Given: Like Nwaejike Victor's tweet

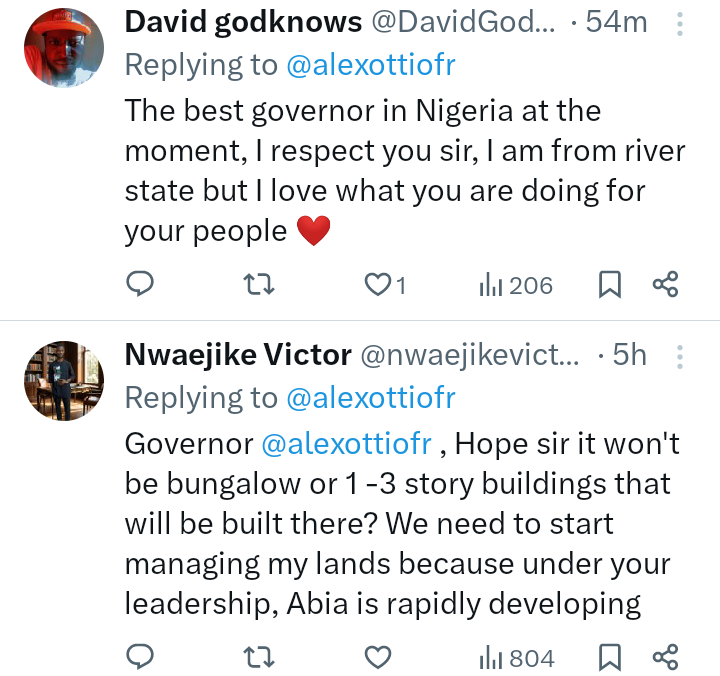Looking at the screenshot, I should coord(378,657).
